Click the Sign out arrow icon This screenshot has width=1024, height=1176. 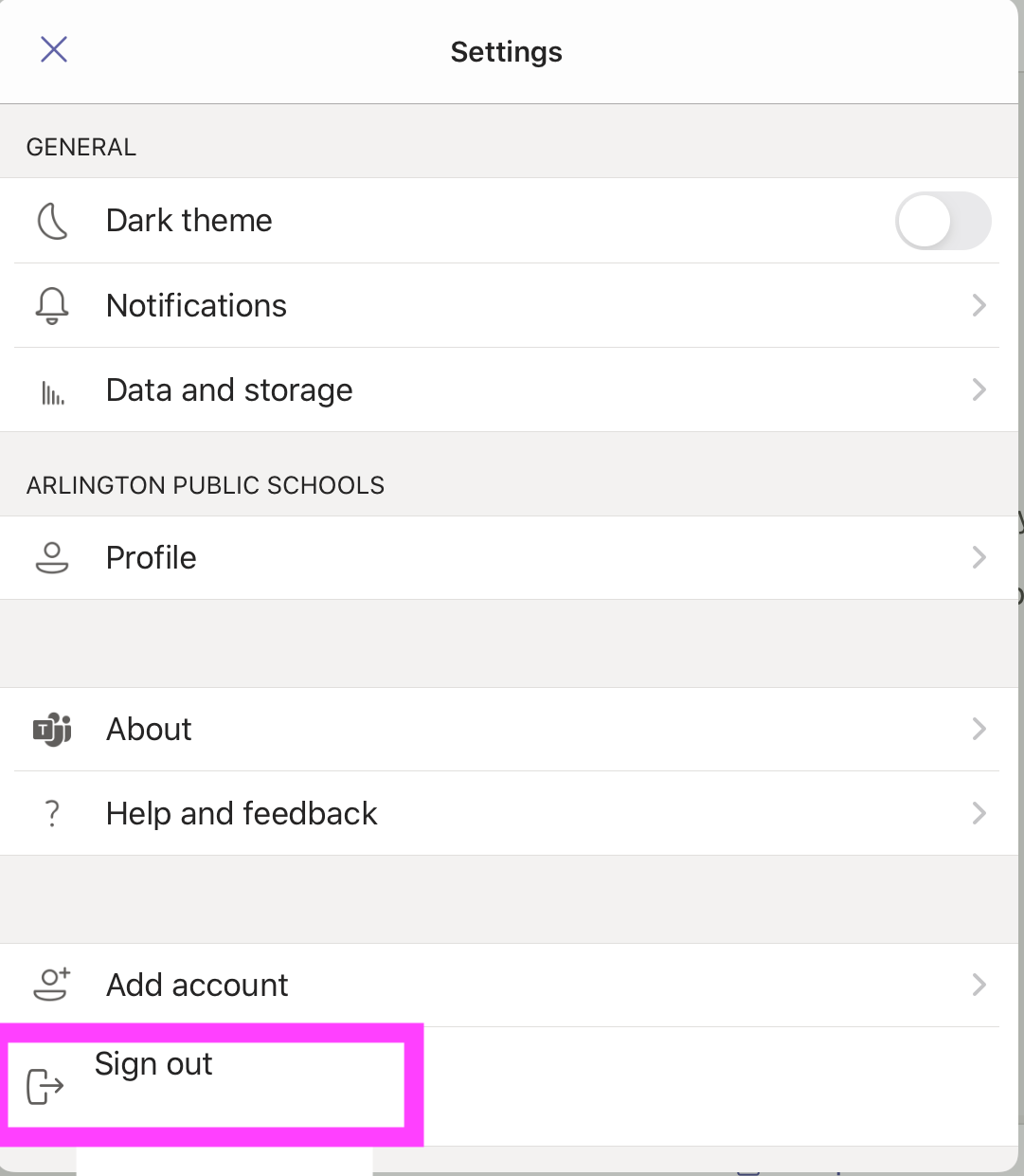pyautogui.click(x=45, y=1086)
